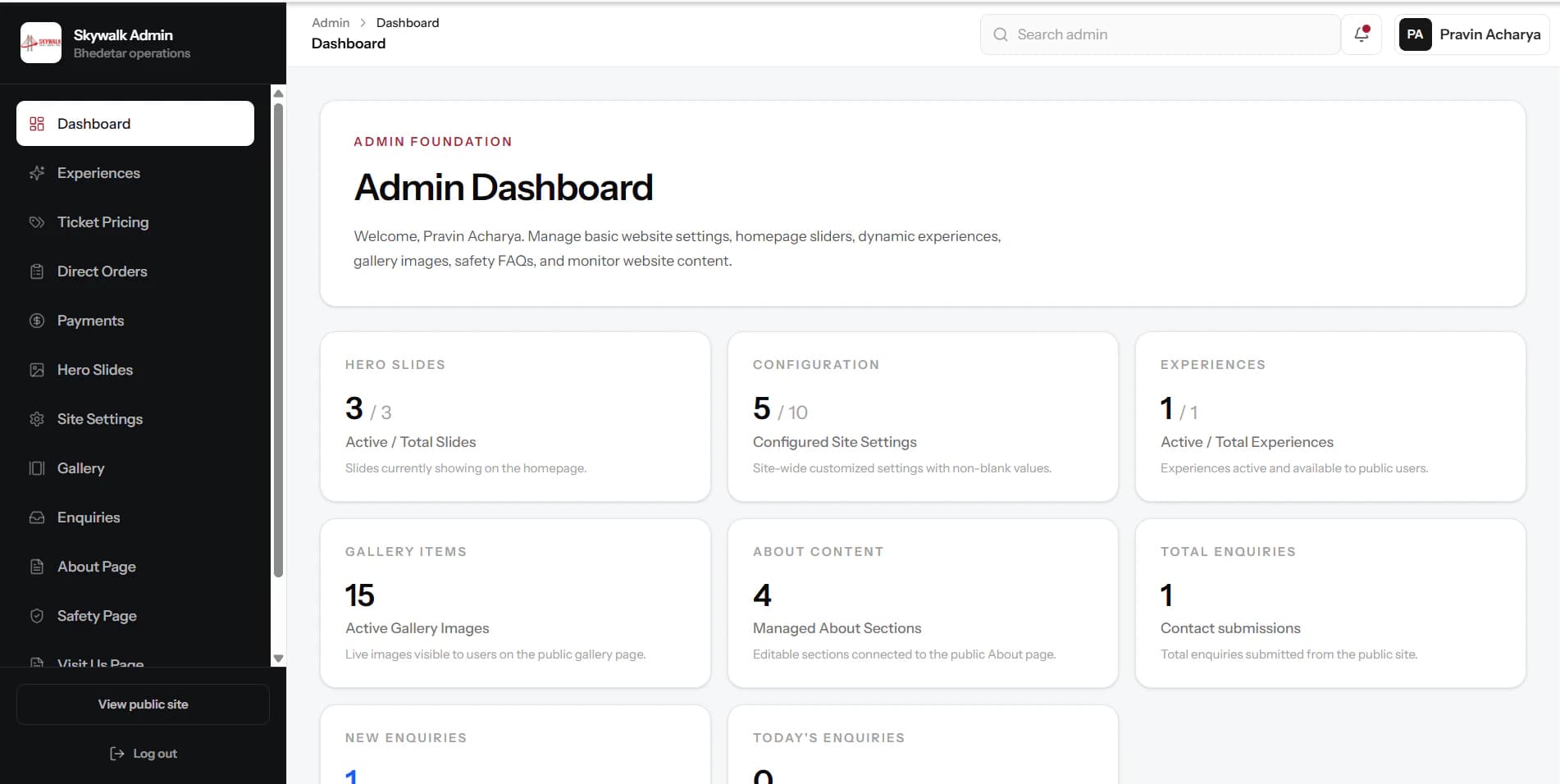This screenshot has height=784, width=1560.
Task: Click the About Page document icon
Action: click(37, 567)
